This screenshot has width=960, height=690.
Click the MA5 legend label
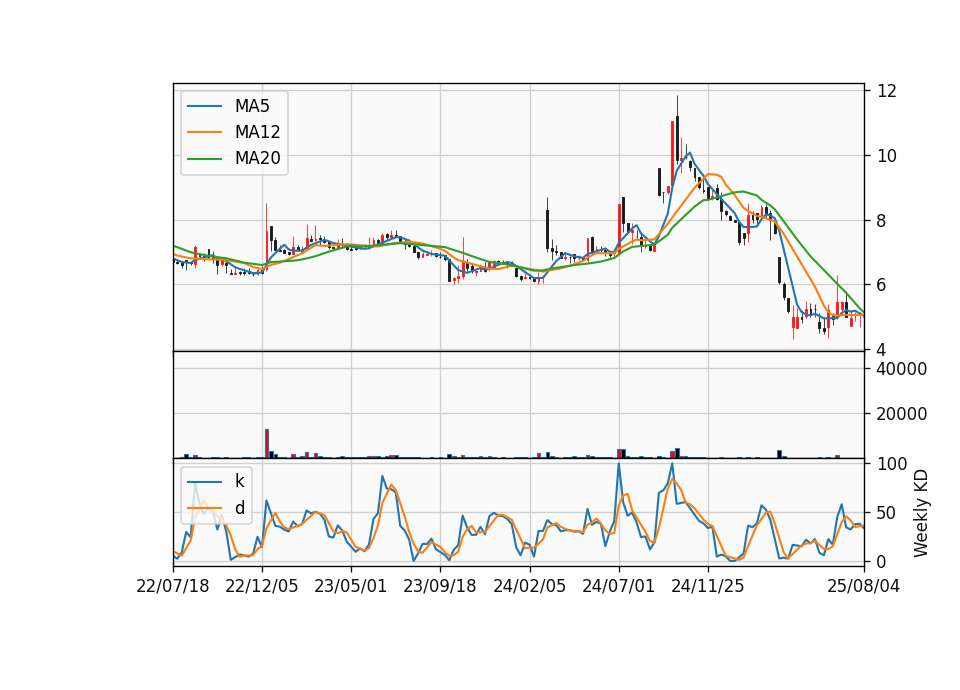coord(252,106)
